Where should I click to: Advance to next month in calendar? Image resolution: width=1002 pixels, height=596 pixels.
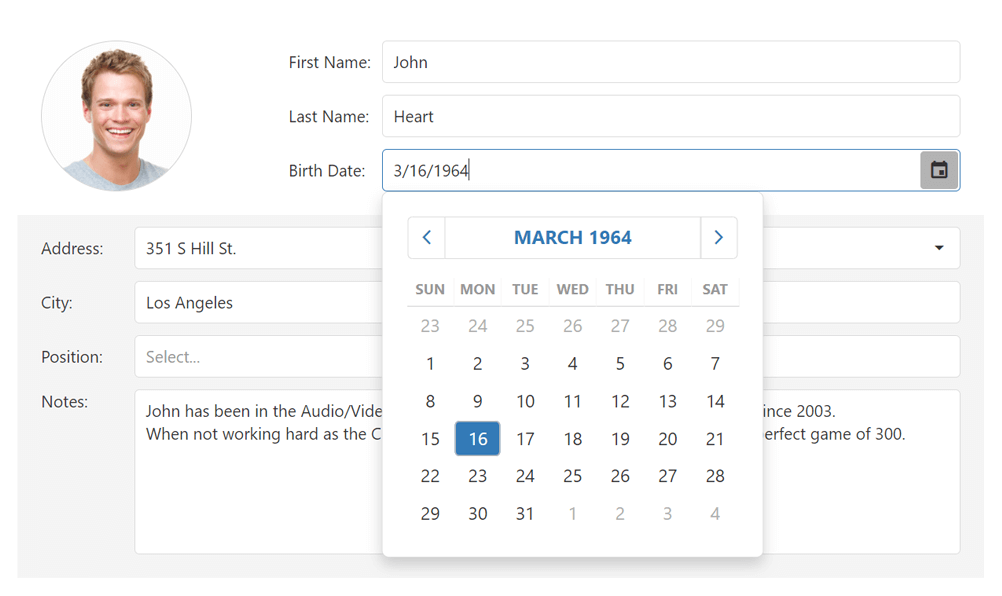718,238
